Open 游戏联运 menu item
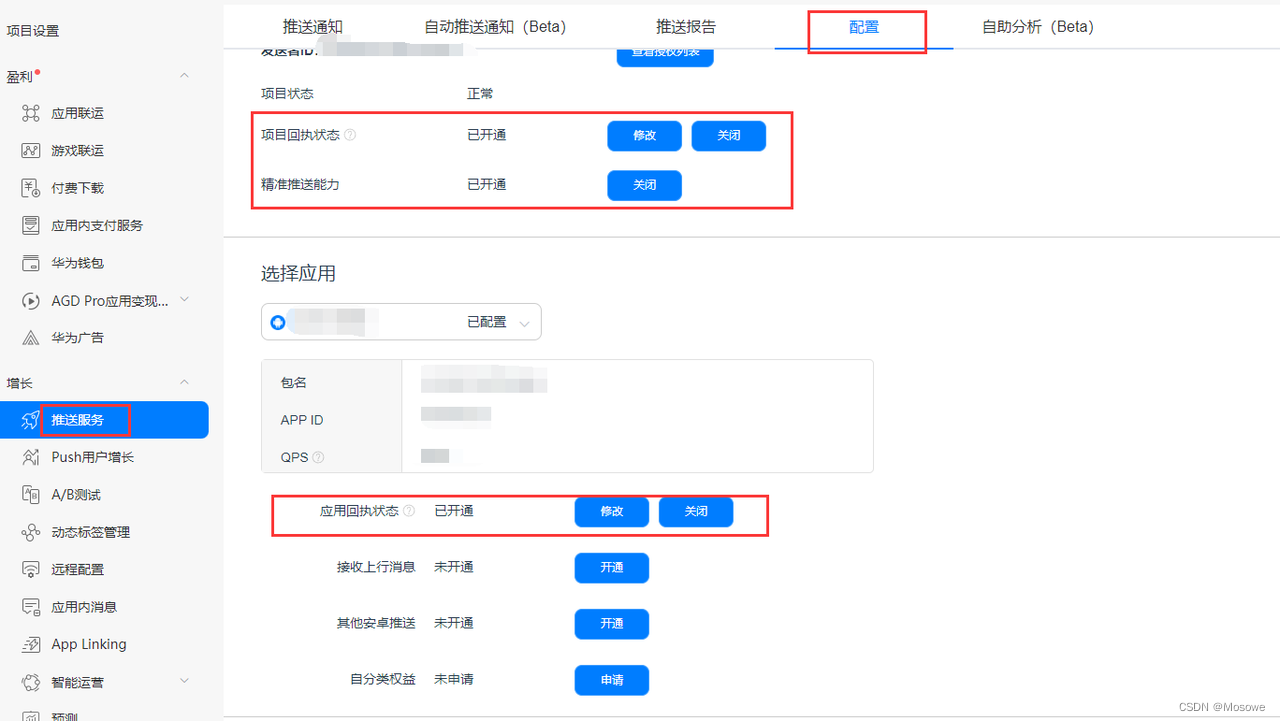 [78, 151]
